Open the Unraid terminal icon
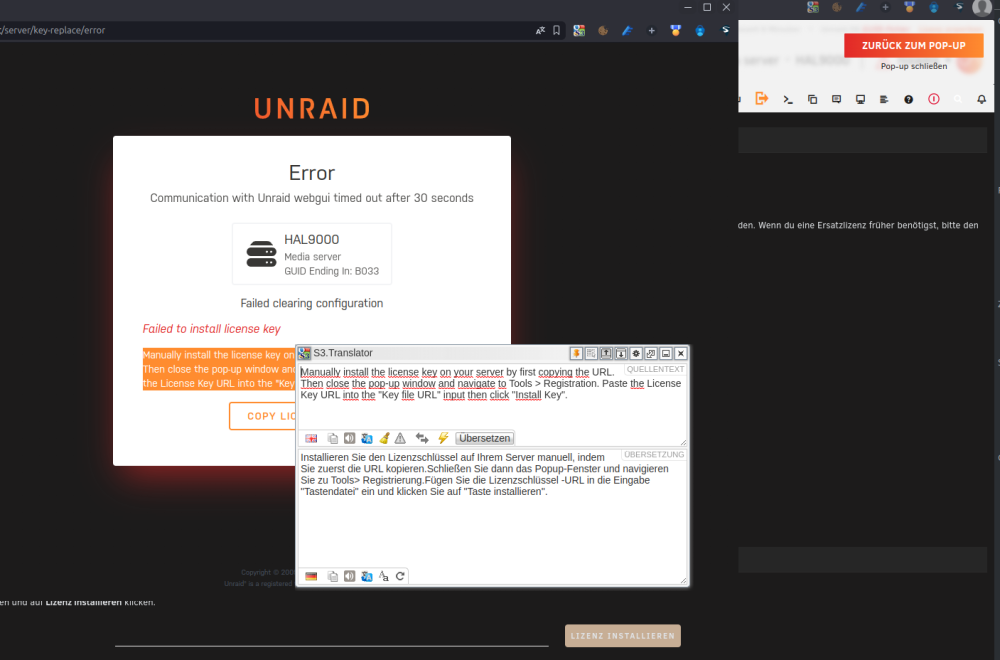Viewport: 1000px width, 660px height. coord(788,99)
